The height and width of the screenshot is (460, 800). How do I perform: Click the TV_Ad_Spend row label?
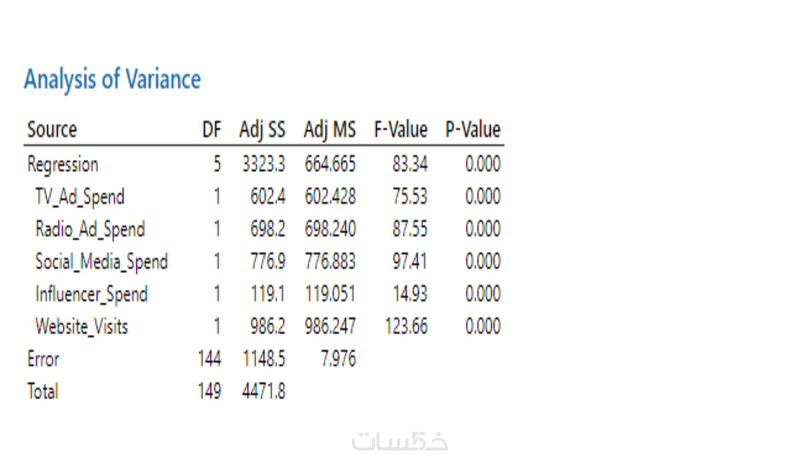click(x=80, y=197)
